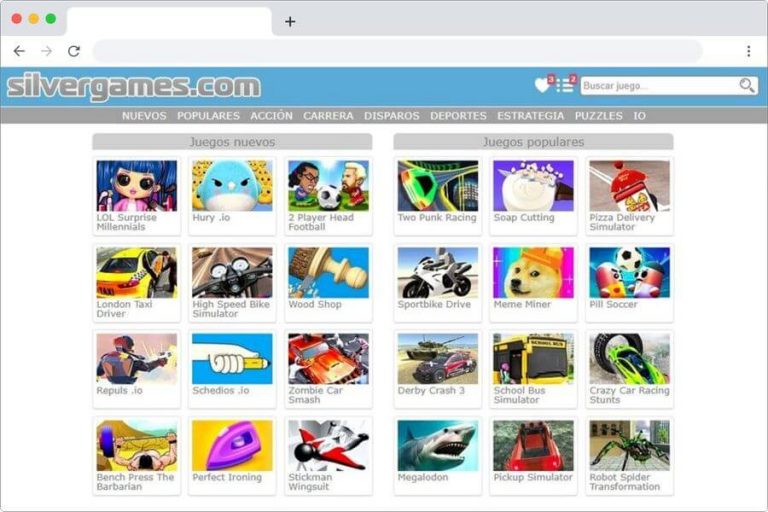Open School Bus Simulator thumbnail

[x=533, y=359]
